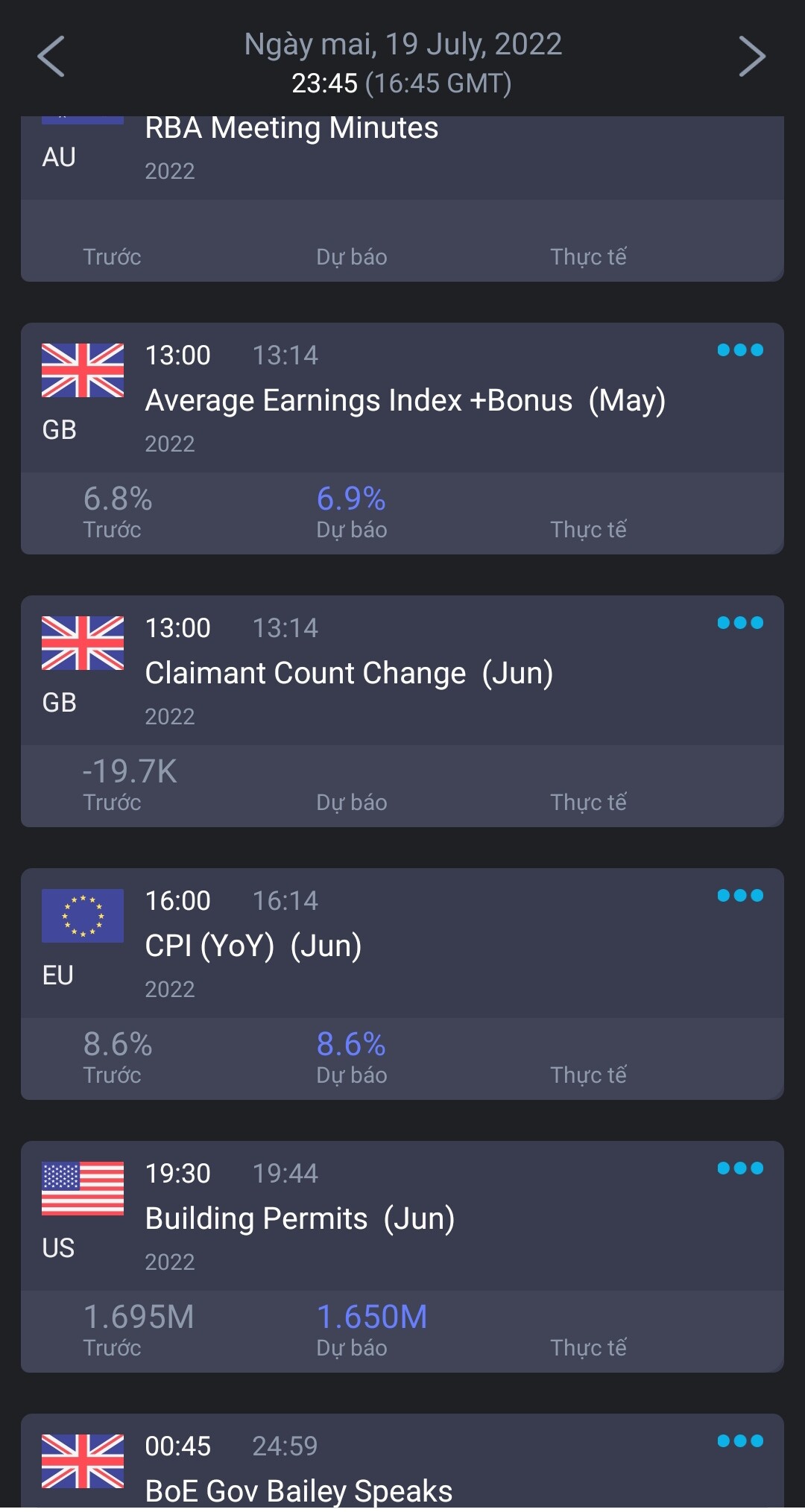
Task: Open the CPI (YoY) (Jun) event
Action: click(x=253, y=946)
